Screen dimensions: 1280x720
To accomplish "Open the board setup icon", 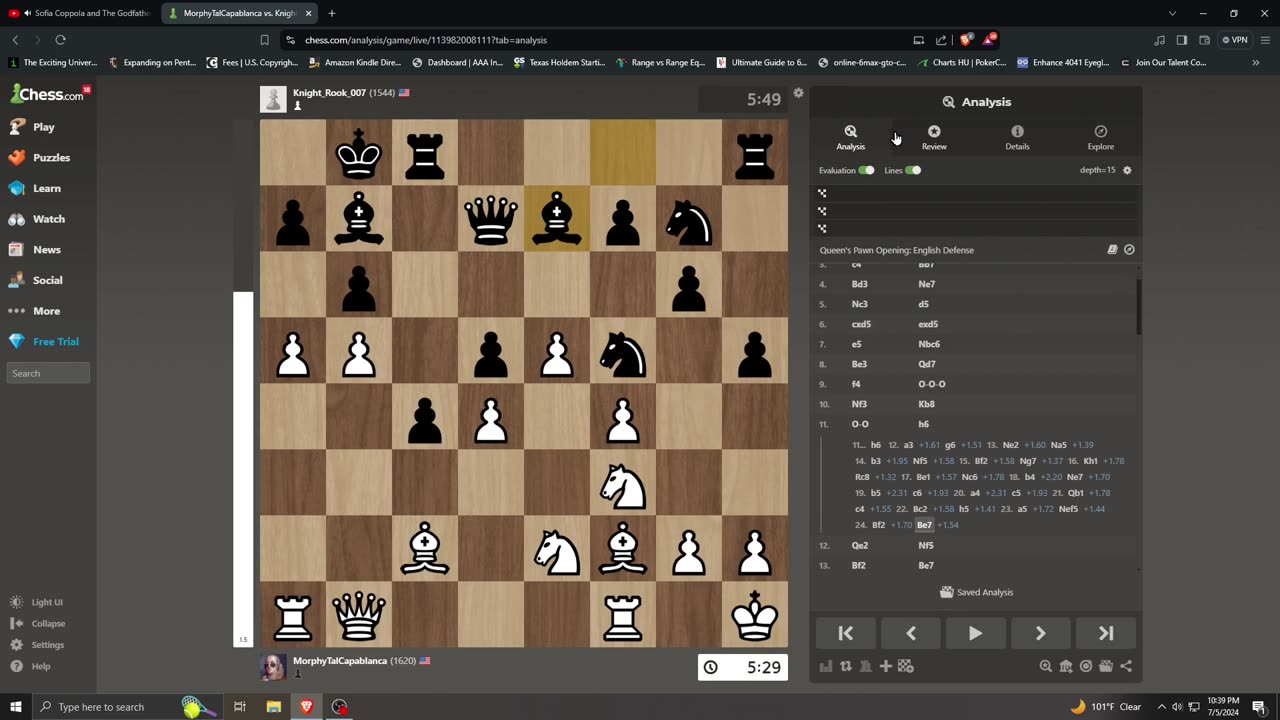I will (x=905, y=666).
